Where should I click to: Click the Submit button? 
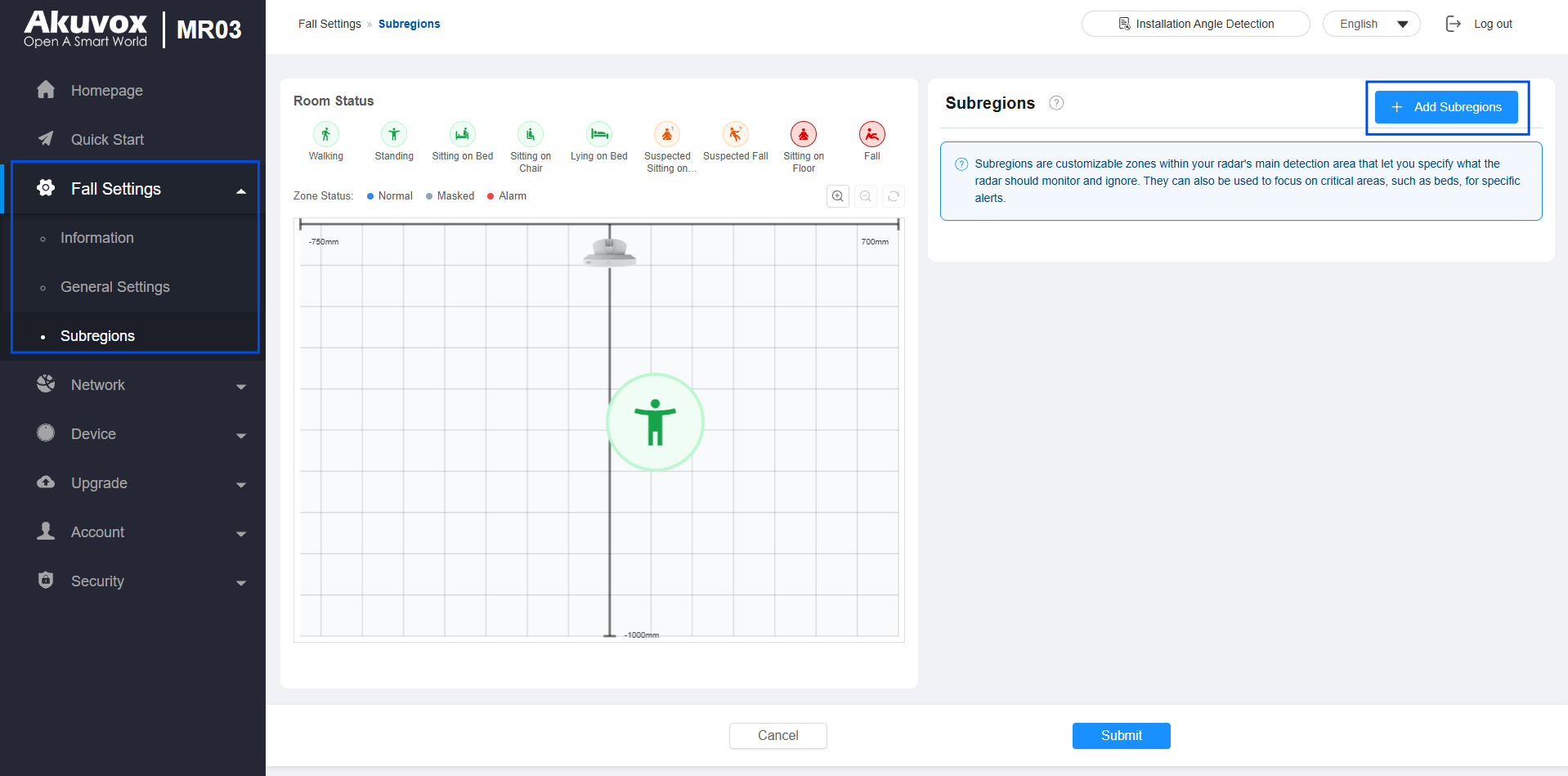(x=1121, y=735)
